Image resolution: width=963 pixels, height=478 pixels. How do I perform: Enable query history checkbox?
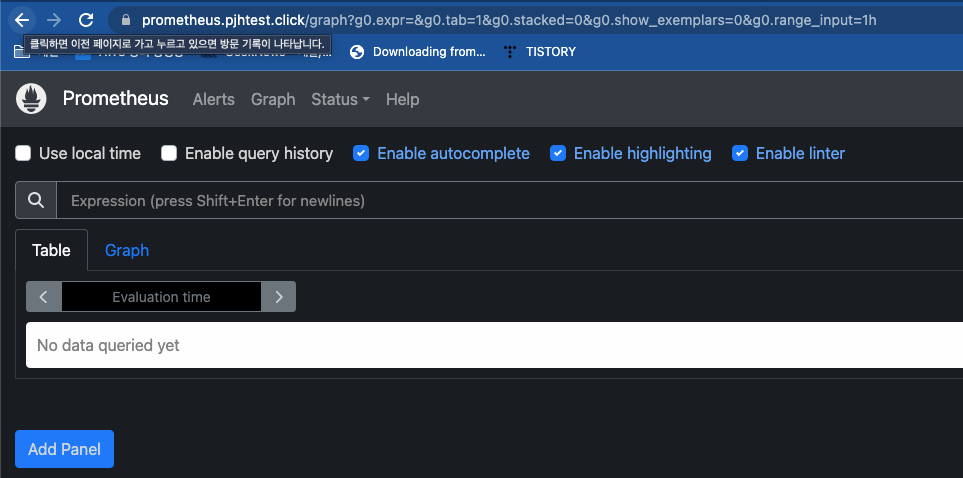169,153
